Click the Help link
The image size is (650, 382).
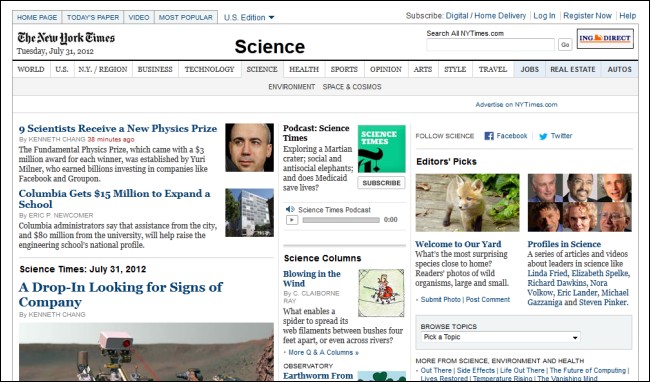tap(628, 16)
